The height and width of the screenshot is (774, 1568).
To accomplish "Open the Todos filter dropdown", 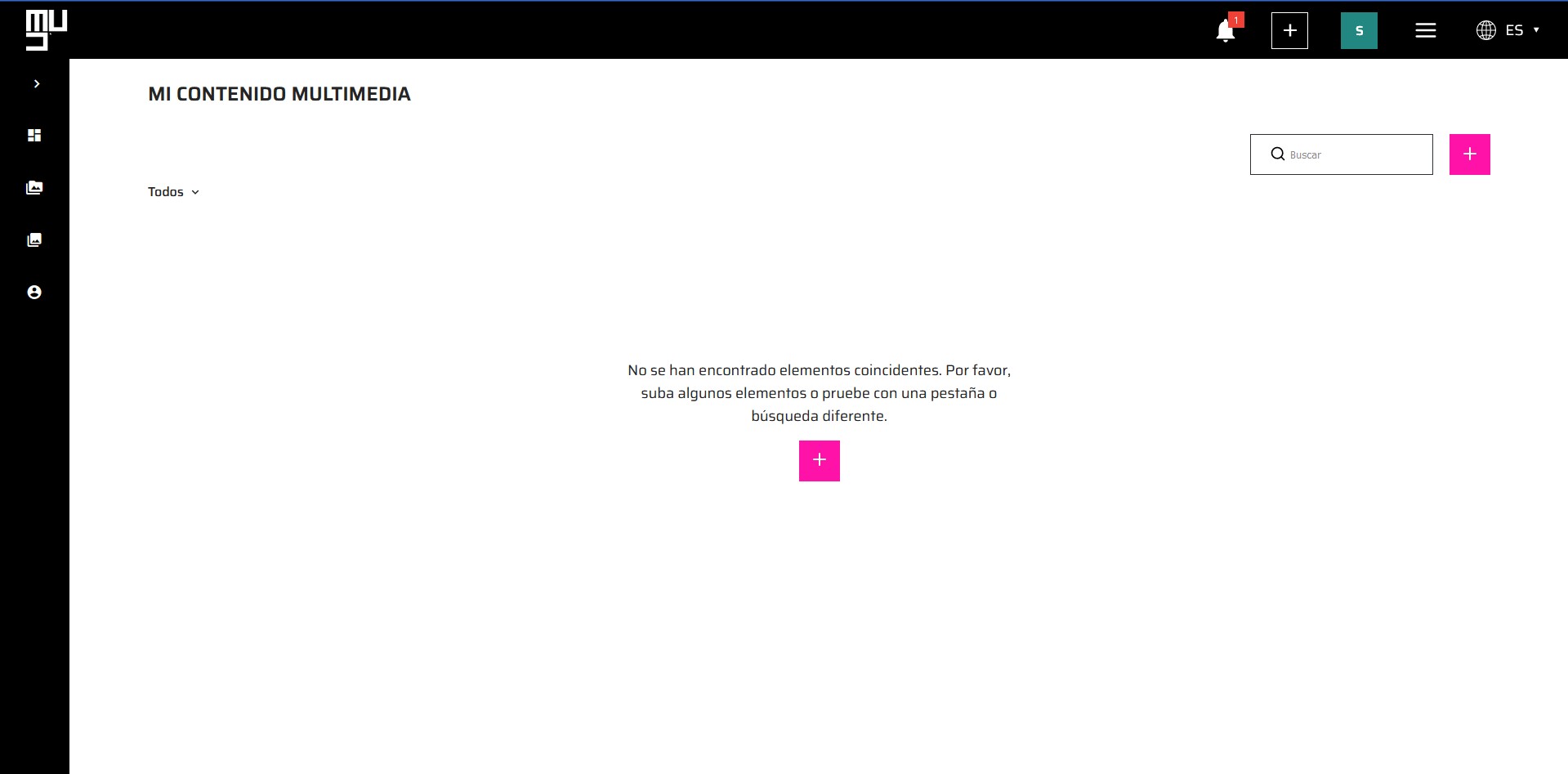I will (173, 192).
